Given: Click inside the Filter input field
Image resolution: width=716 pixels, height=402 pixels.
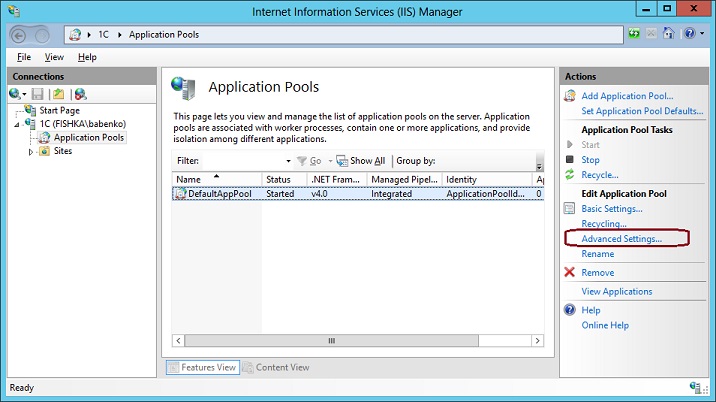Looking at the screenshot, I should 243,161.
